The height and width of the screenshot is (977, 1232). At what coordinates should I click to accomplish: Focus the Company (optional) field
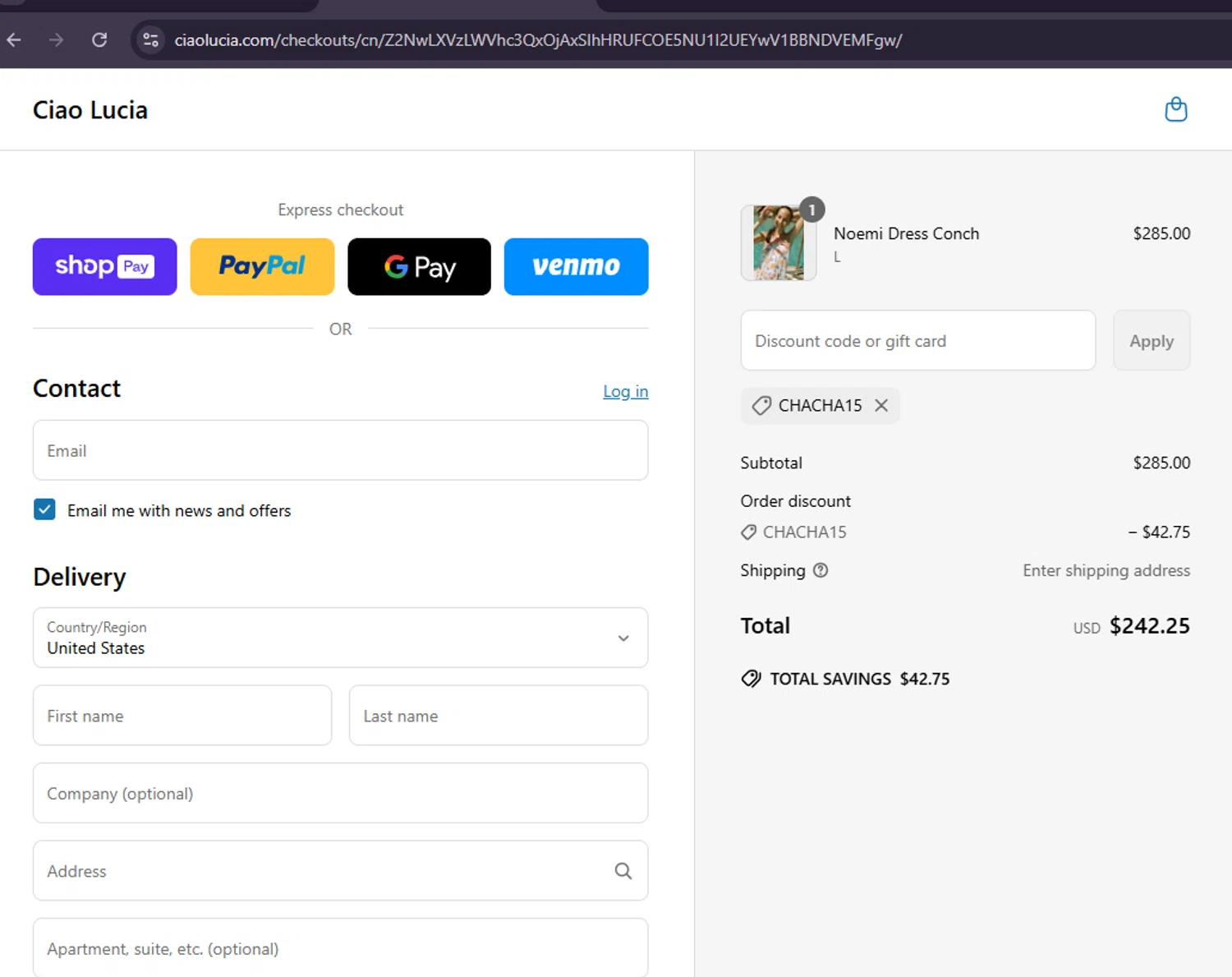pos(340,793)
